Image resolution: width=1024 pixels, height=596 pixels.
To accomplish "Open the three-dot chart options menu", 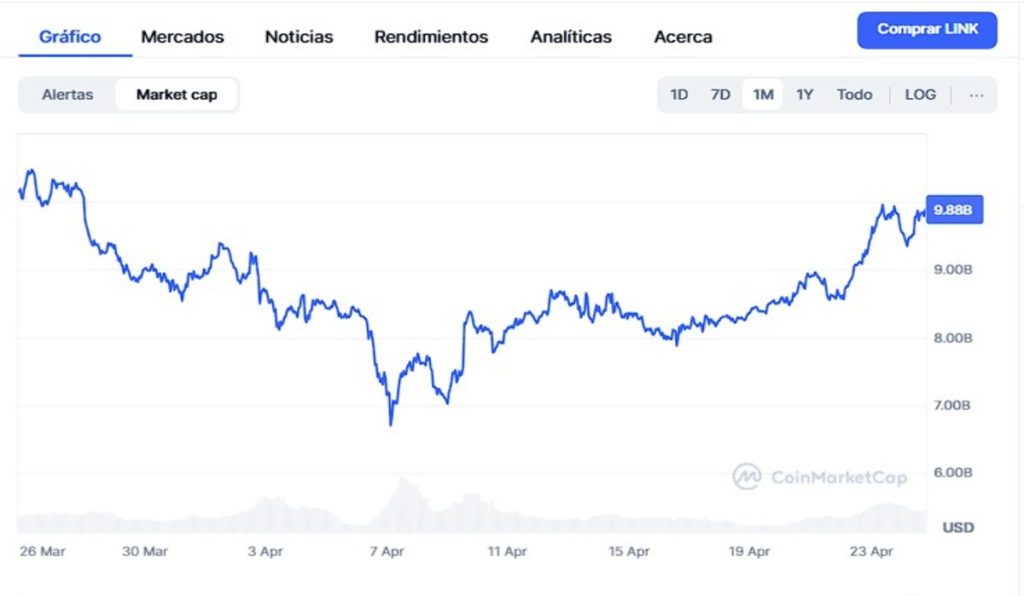I will pyautogui.click(x=976, y=94).
